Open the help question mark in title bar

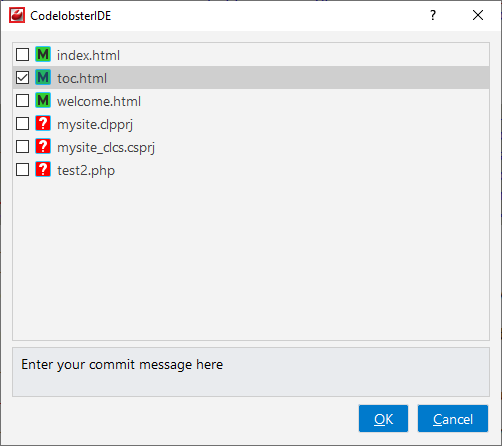pyautogui.click(x=433, y=15)
